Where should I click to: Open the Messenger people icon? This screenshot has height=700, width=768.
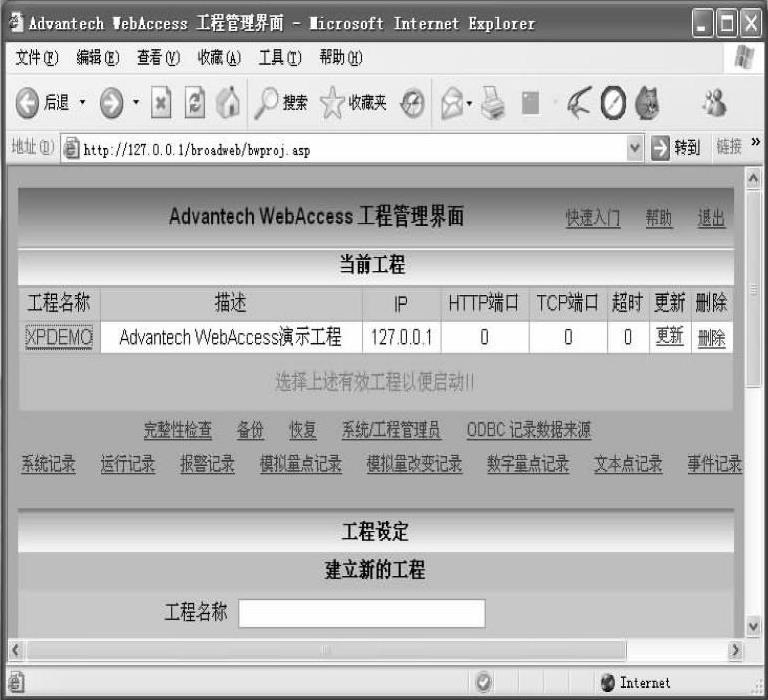point(715,102)
